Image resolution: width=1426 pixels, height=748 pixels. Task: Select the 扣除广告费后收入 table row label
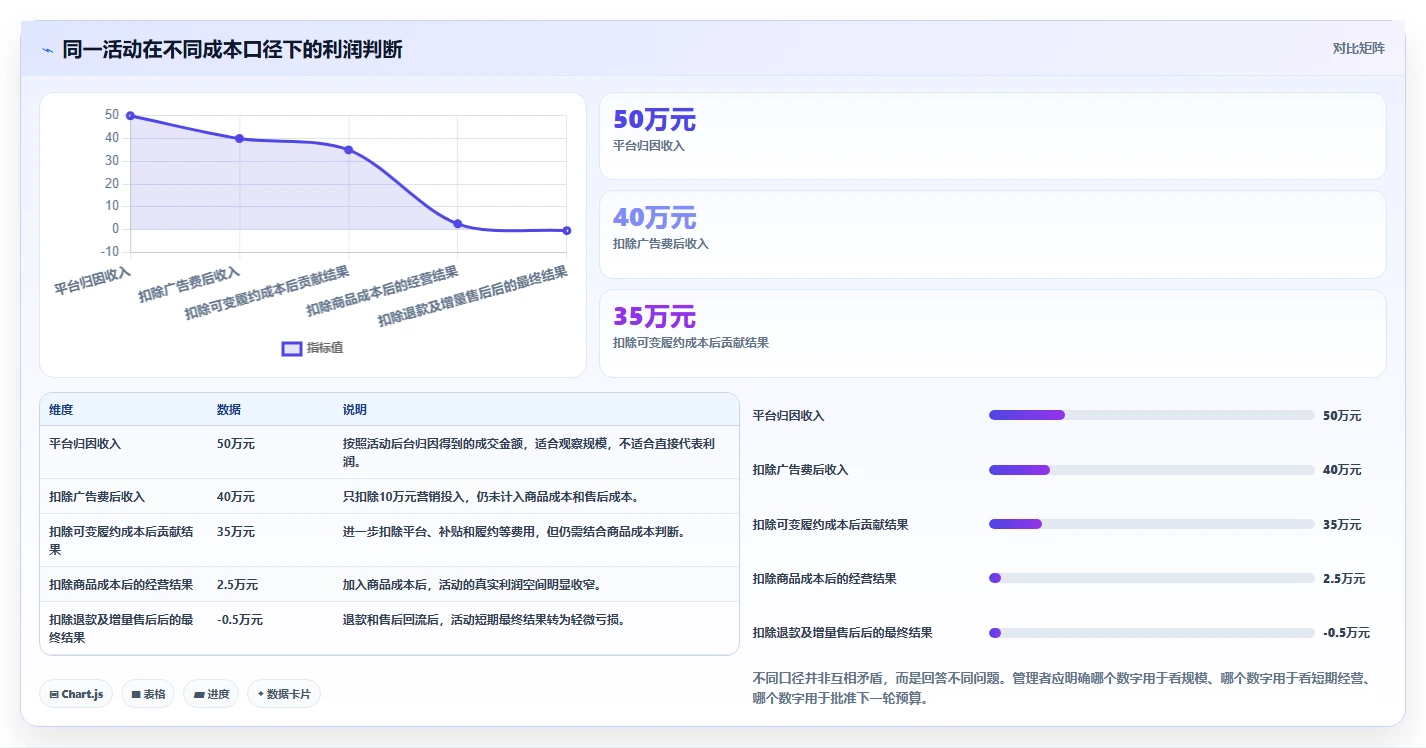pyautogui.click(x=97, y=497)
